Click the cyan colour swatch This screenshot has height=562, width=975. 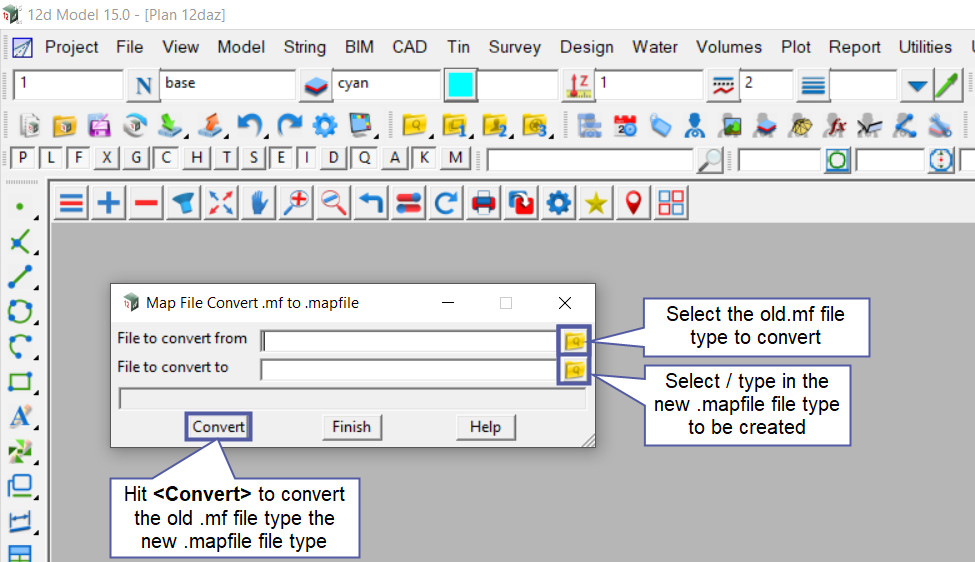[461, 85]
